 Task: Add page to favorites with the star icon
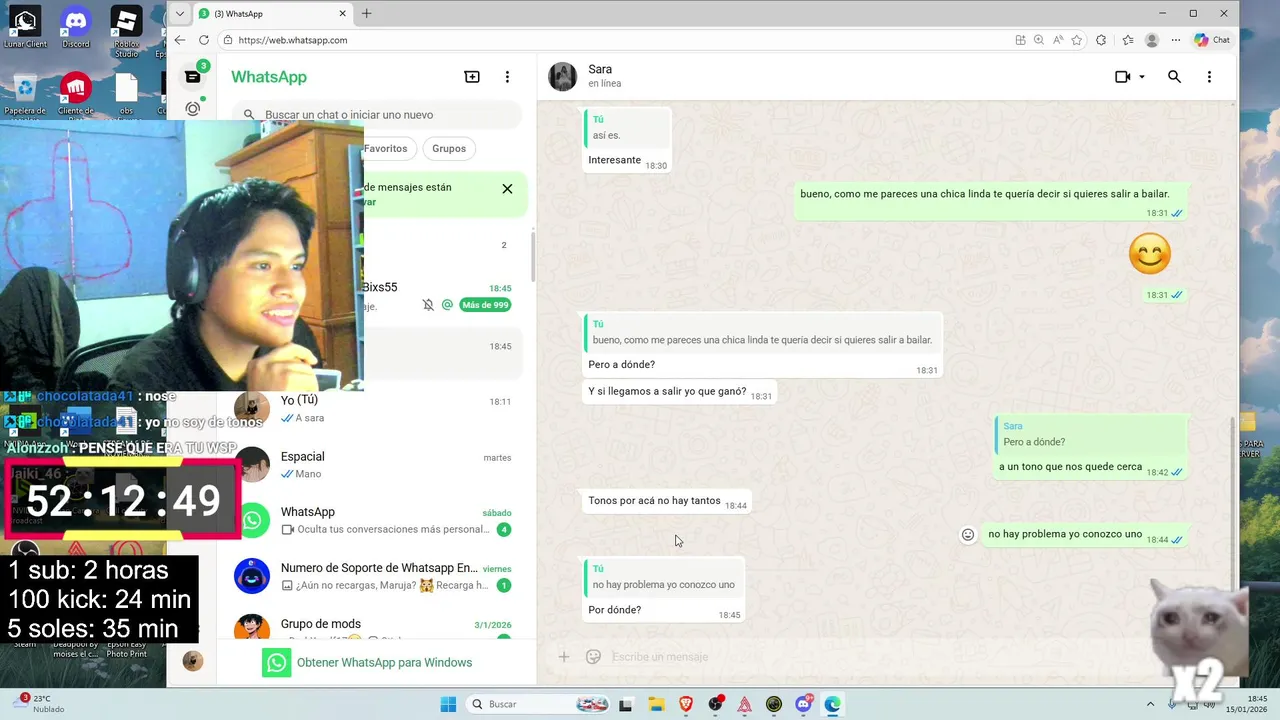pyautogui.click(x=1077, y=40)
